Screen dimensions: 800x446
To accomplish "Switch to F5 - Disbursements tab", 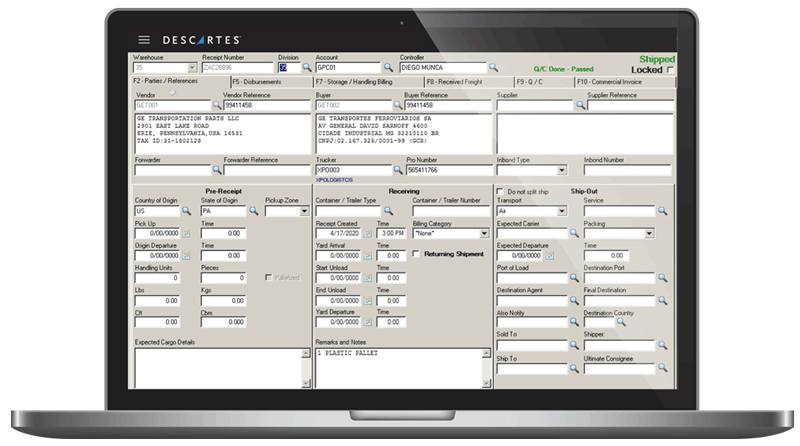I will [x=266, y=80].
